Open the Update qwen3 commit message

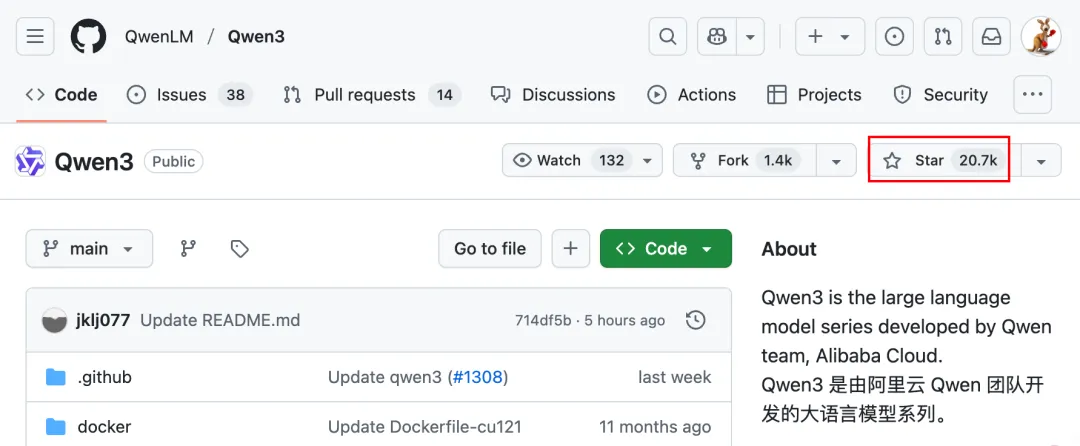[386, 377]
